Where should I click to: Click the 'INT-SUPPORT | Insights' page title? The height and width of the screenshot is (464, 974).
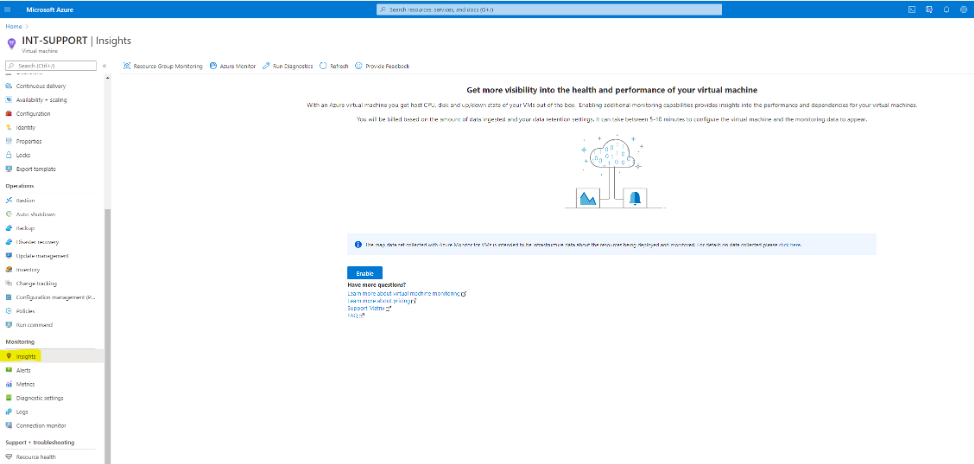76,40
